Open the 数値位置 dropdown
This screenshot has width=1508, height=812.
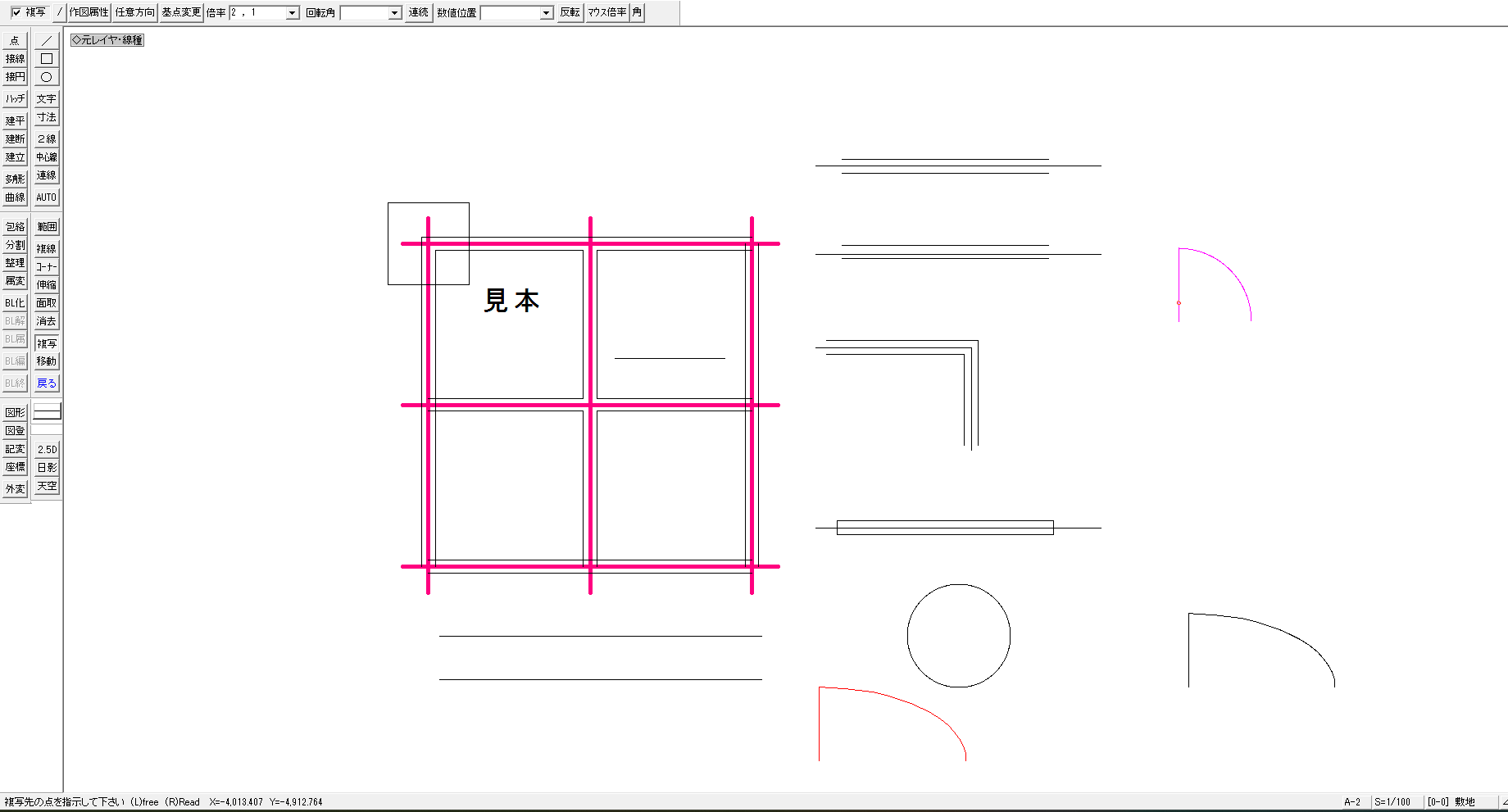coord(547,13)
